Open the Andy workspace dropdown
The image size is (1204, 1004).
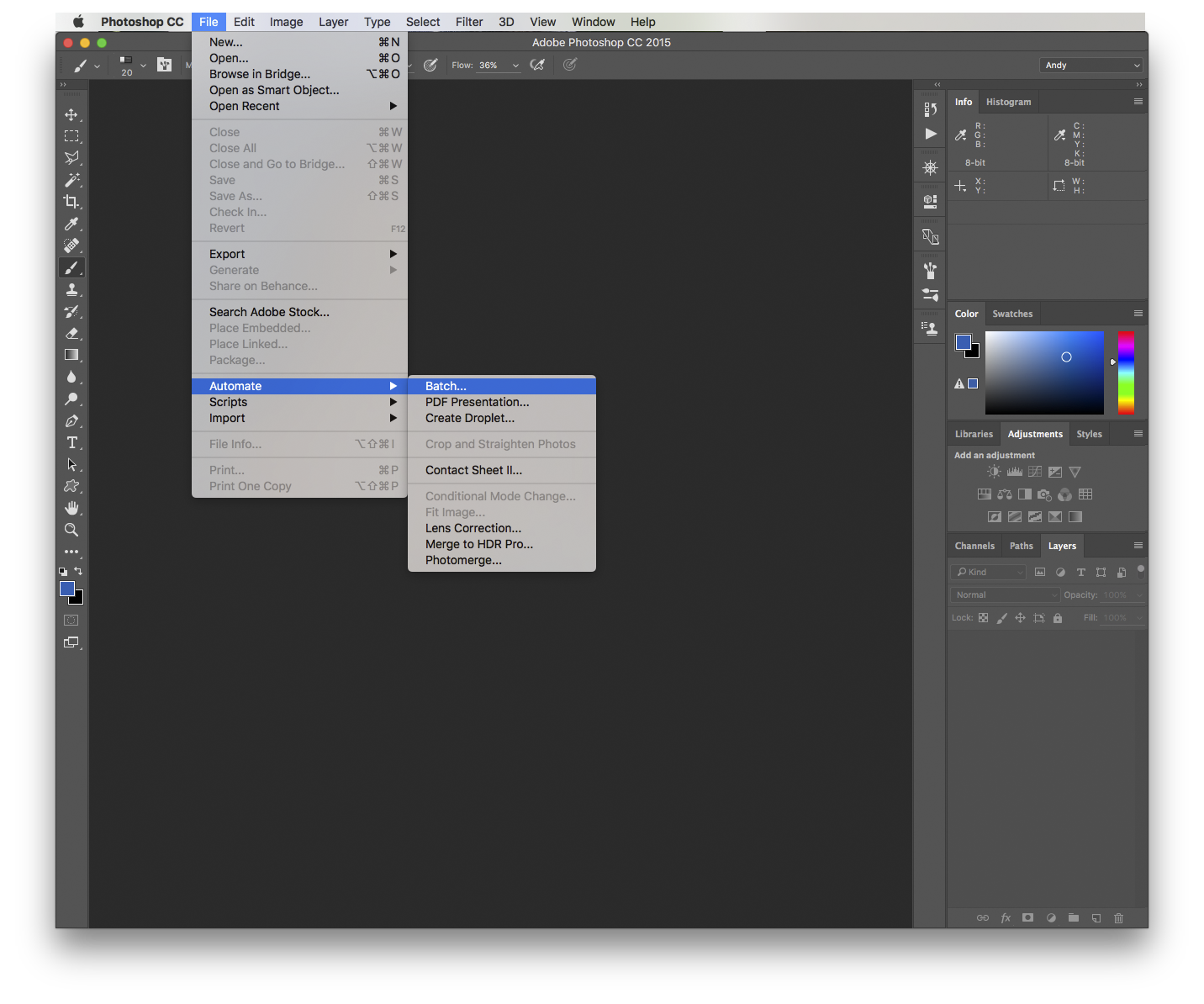[x=1091, y=65]
